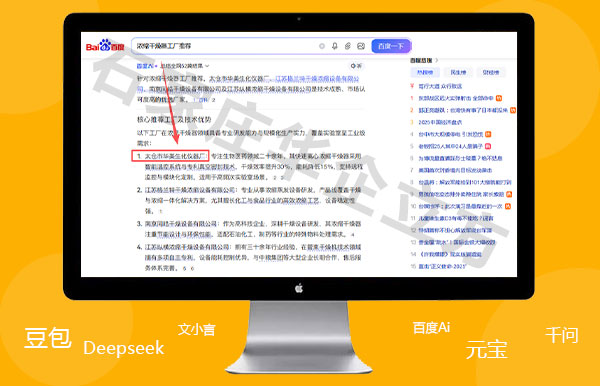Switch to the 热搜榜 tab
Screen dimensions: 600x386
coord(425,72)
